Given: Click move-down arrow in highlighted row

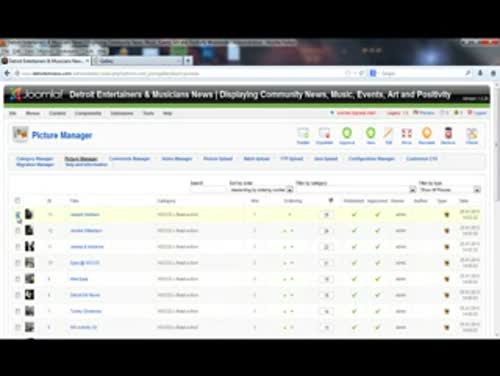Looking at the screenshot, I should pyautogui.click(x=290, y=214).
